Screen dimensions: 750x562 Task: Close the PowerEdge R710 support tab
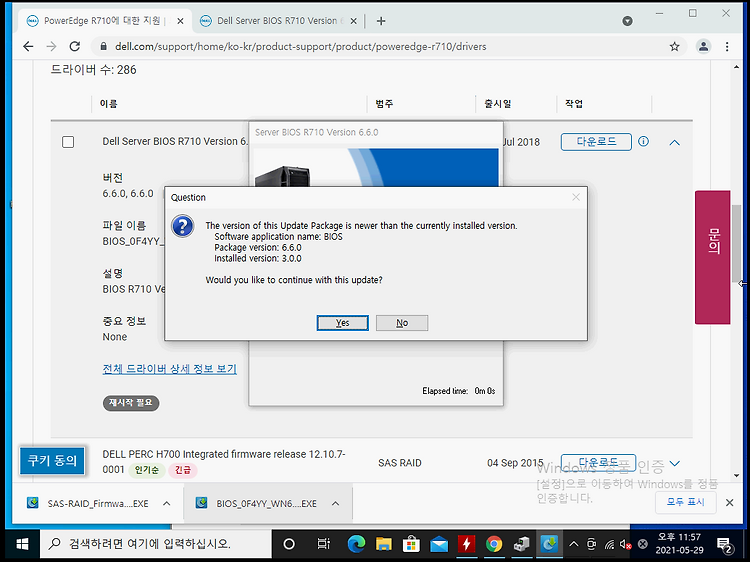click(180, 21)
